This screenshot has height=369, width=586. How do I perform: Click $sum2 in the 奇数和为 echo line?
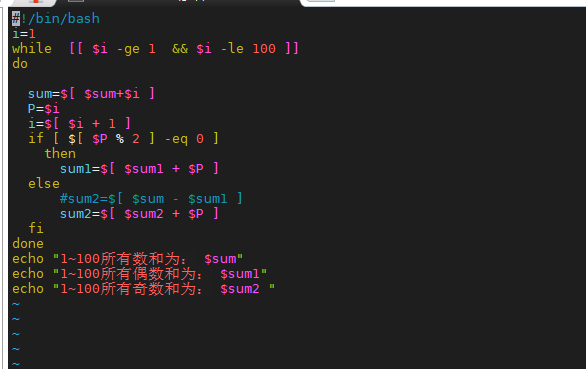click(x=240, y=289)
